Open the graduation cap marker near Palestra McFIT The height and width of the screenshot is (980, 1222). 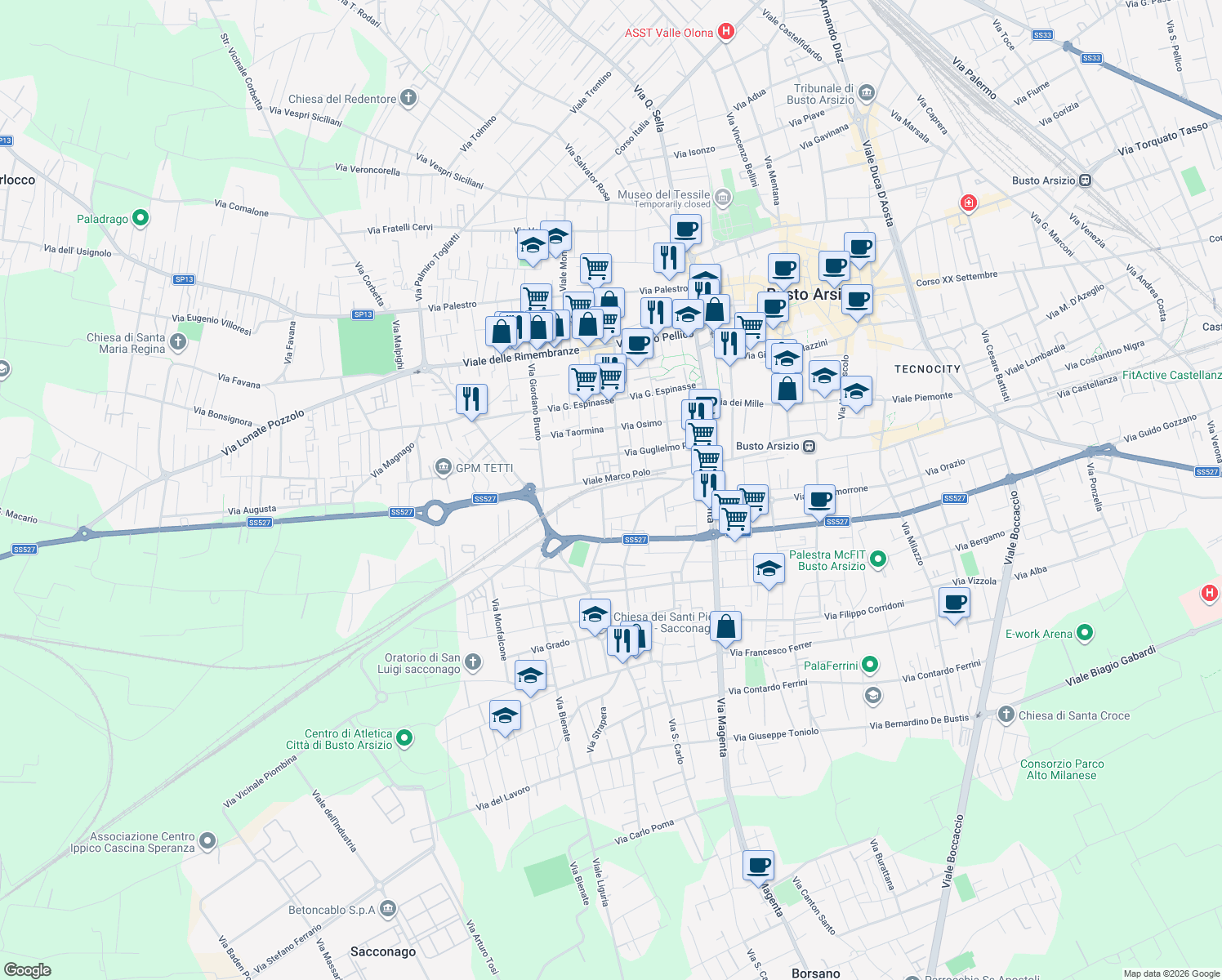click(x=769, y=569)
